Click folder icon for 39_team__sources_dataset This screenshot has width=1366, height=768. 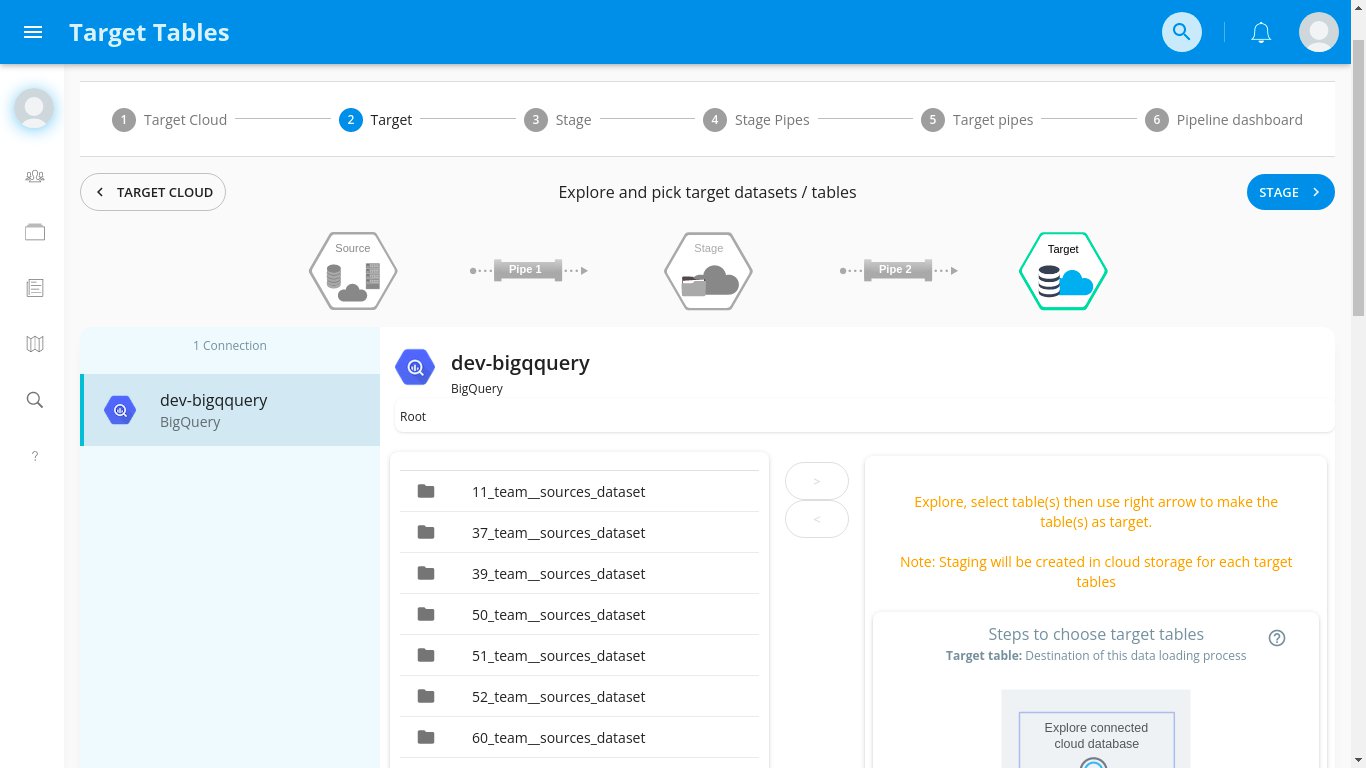tap(426, 573)
